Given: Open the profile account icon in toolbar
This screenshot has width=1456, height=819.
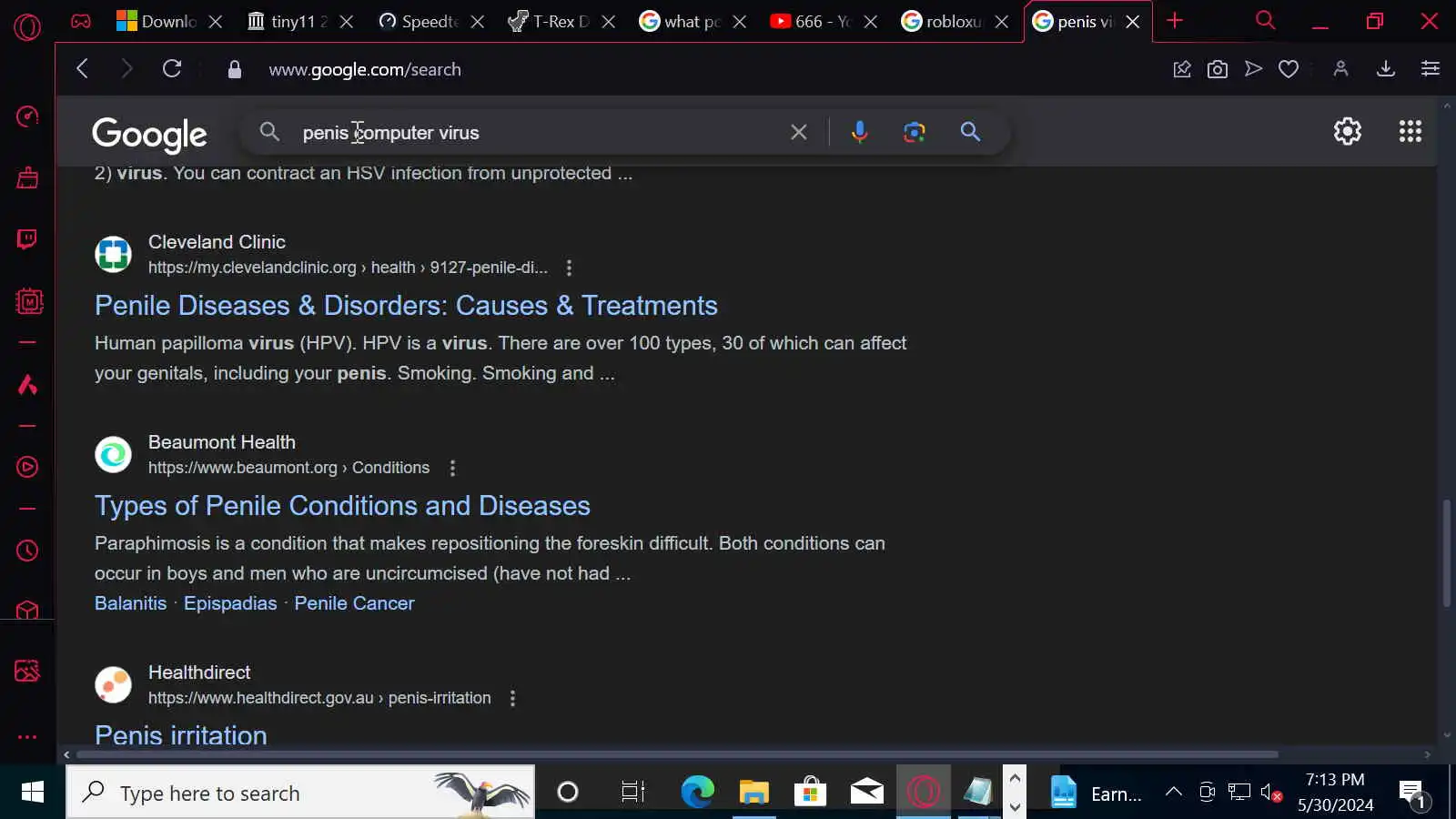Looking at the screenshot, I should tap(1340, 68).
